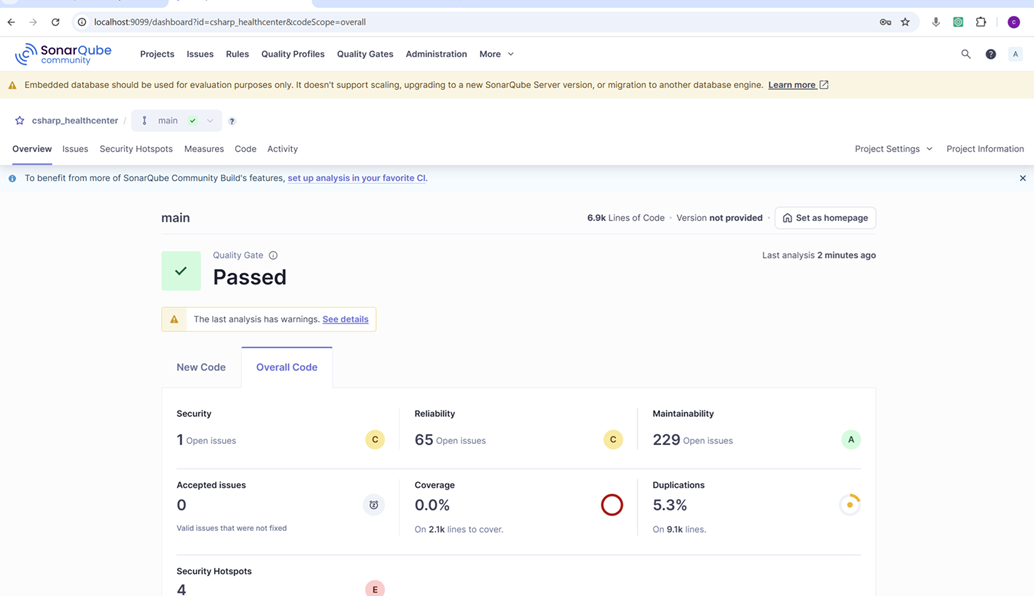Click the 0 Accepted issues value
Viewport: 1034px width, 596px height.
coord(181,505)
